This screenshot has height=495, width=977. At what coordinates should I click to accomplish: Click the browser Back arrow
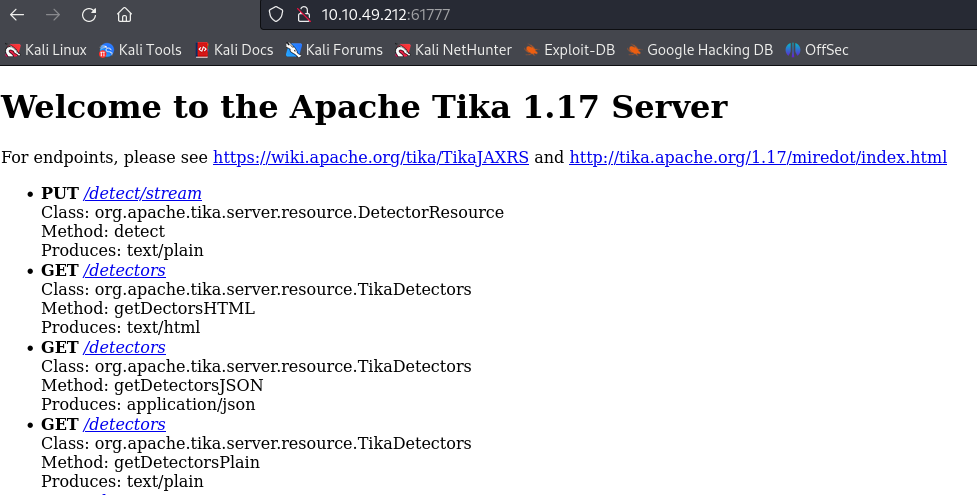[x=17, y=14]
